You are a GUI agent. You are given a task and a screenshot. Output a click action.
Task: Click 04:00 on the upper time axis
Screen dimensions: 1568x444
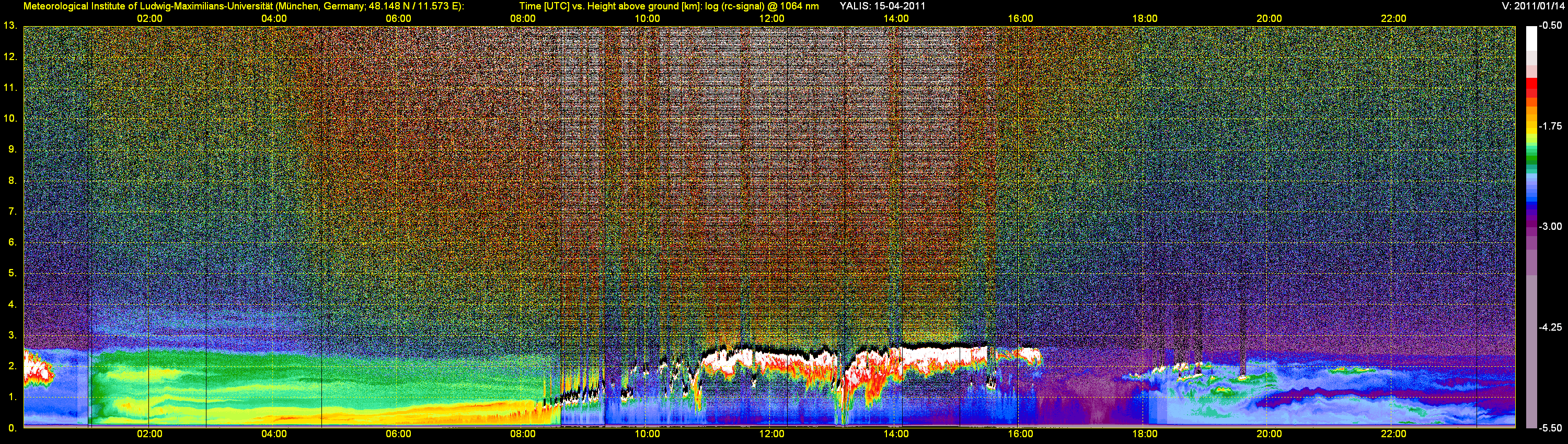[274, 18]
